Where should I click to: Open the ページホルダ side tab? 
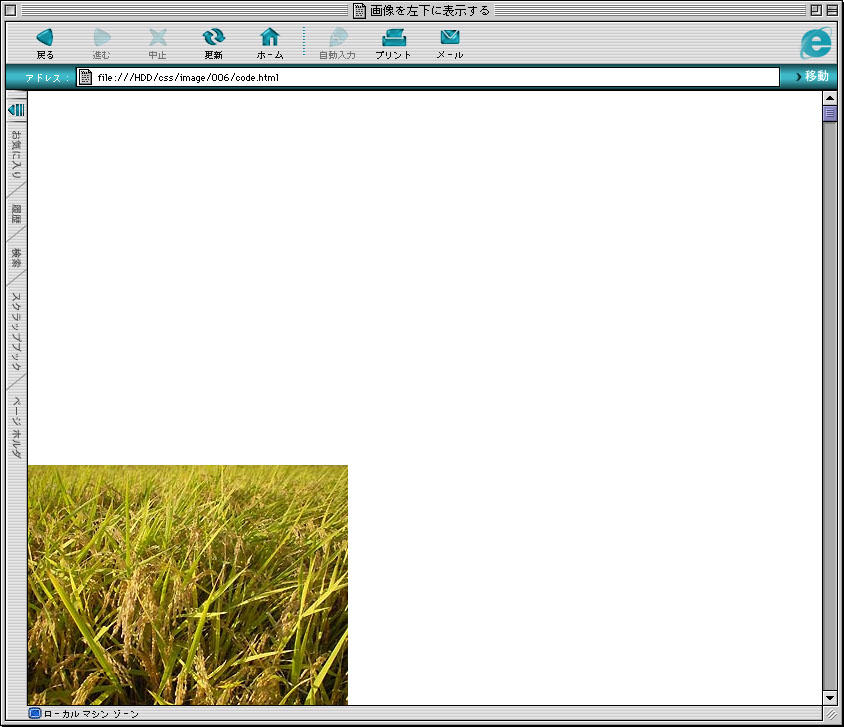[x=16, y=428]
